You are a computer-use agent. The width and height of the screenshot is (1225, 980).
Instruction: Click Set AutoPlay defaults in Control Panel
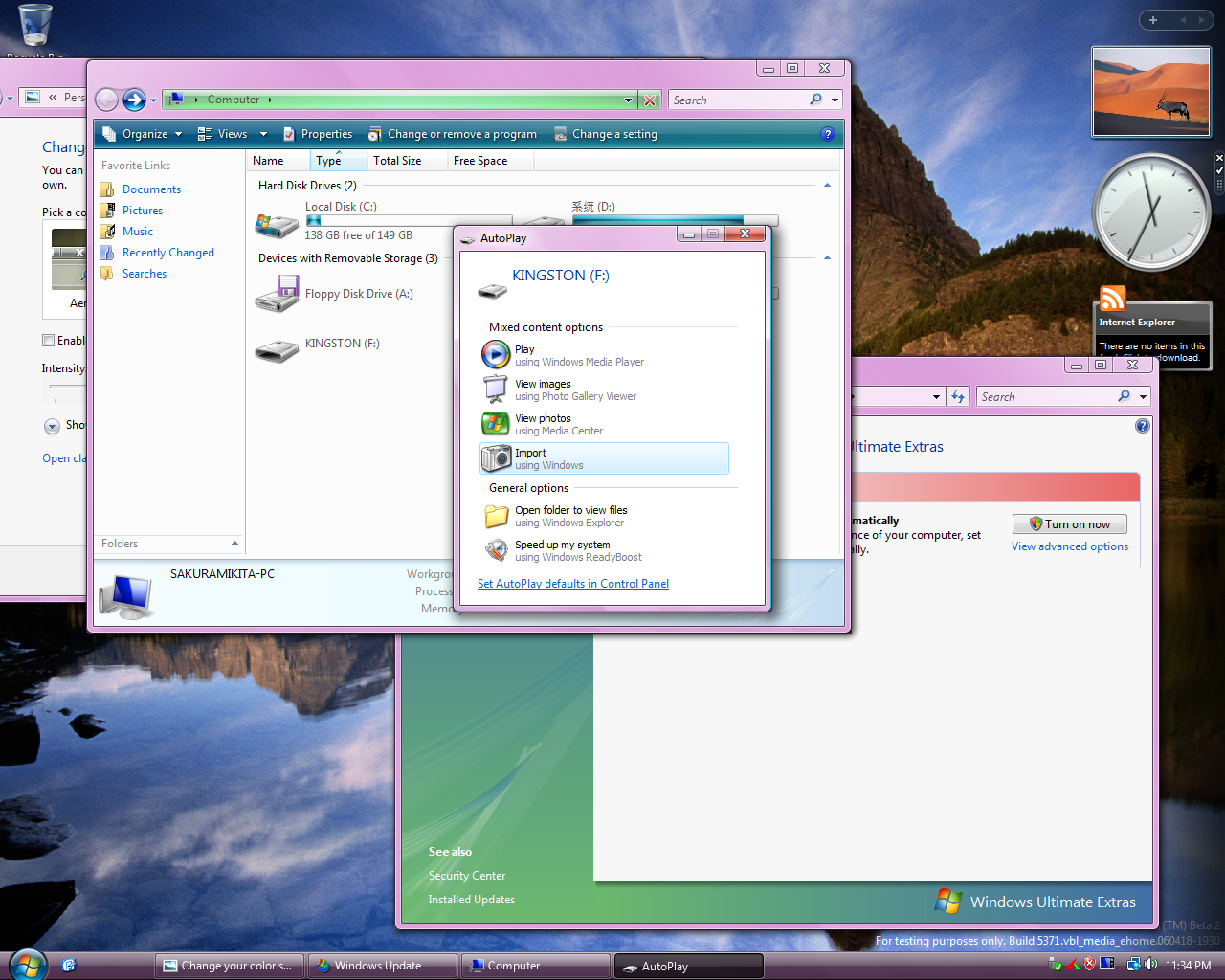(x=573, y=584)
